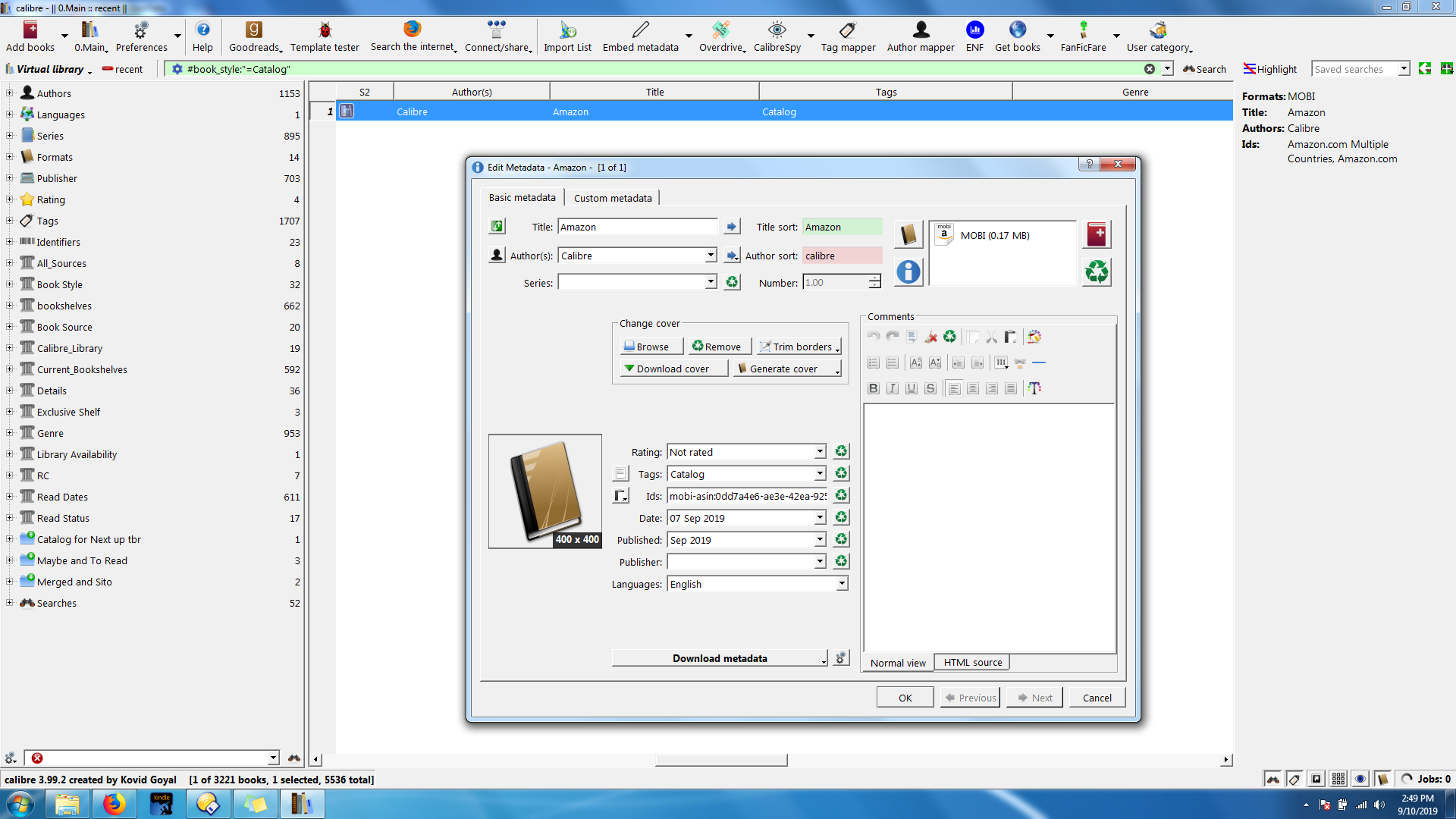The height and width of the screenshot is (819, 1456).
Task: Open the FanFicFare plugin
Action: tap(1083, 36)
